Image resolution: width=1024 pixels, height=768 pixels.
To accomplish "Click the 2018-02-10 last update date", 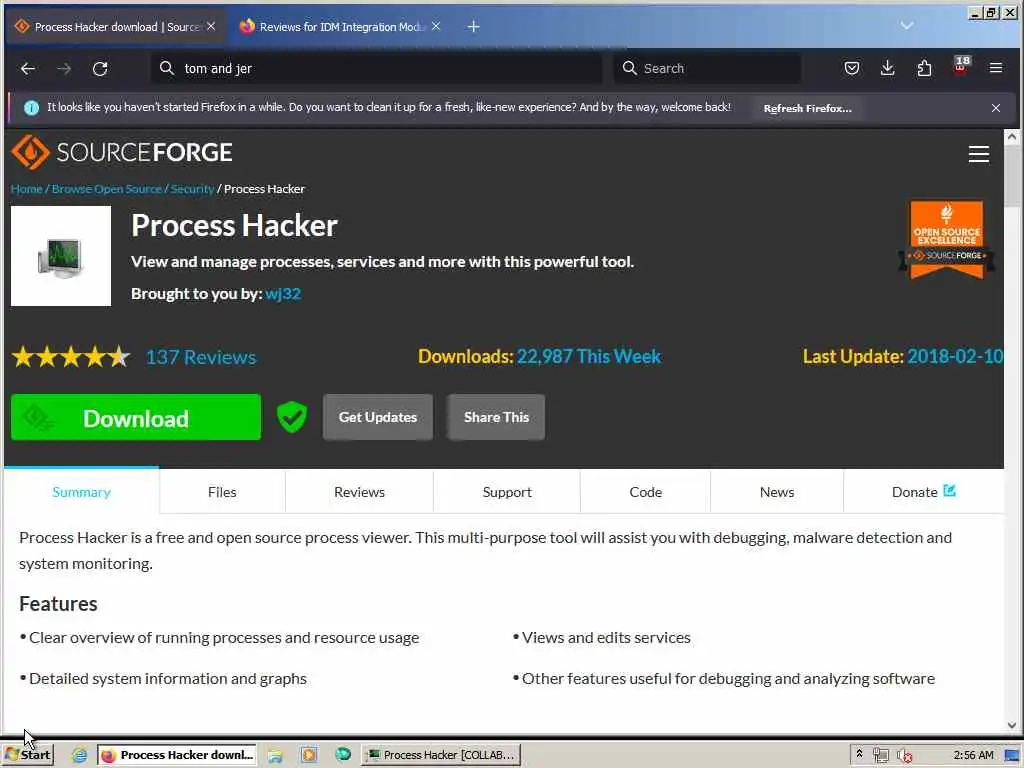I will [x=955, y=357].
